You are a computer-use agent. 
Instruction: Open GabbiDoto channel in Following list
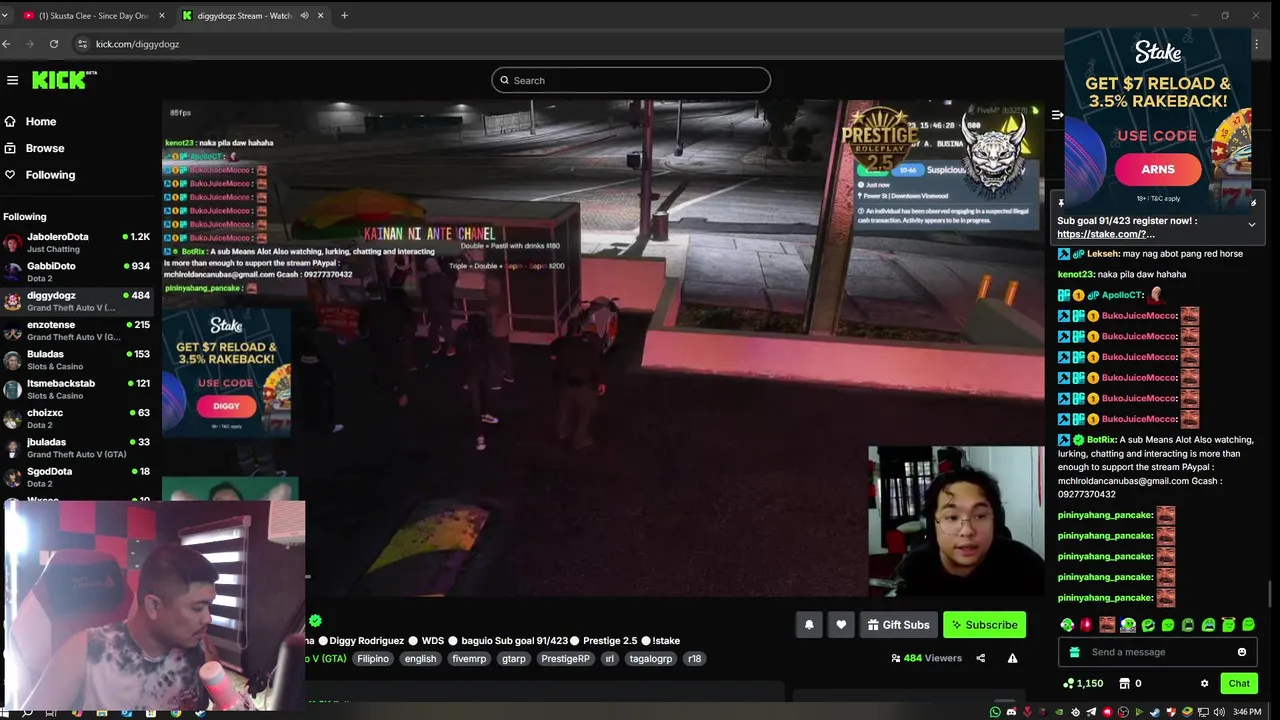pos(78,271)
